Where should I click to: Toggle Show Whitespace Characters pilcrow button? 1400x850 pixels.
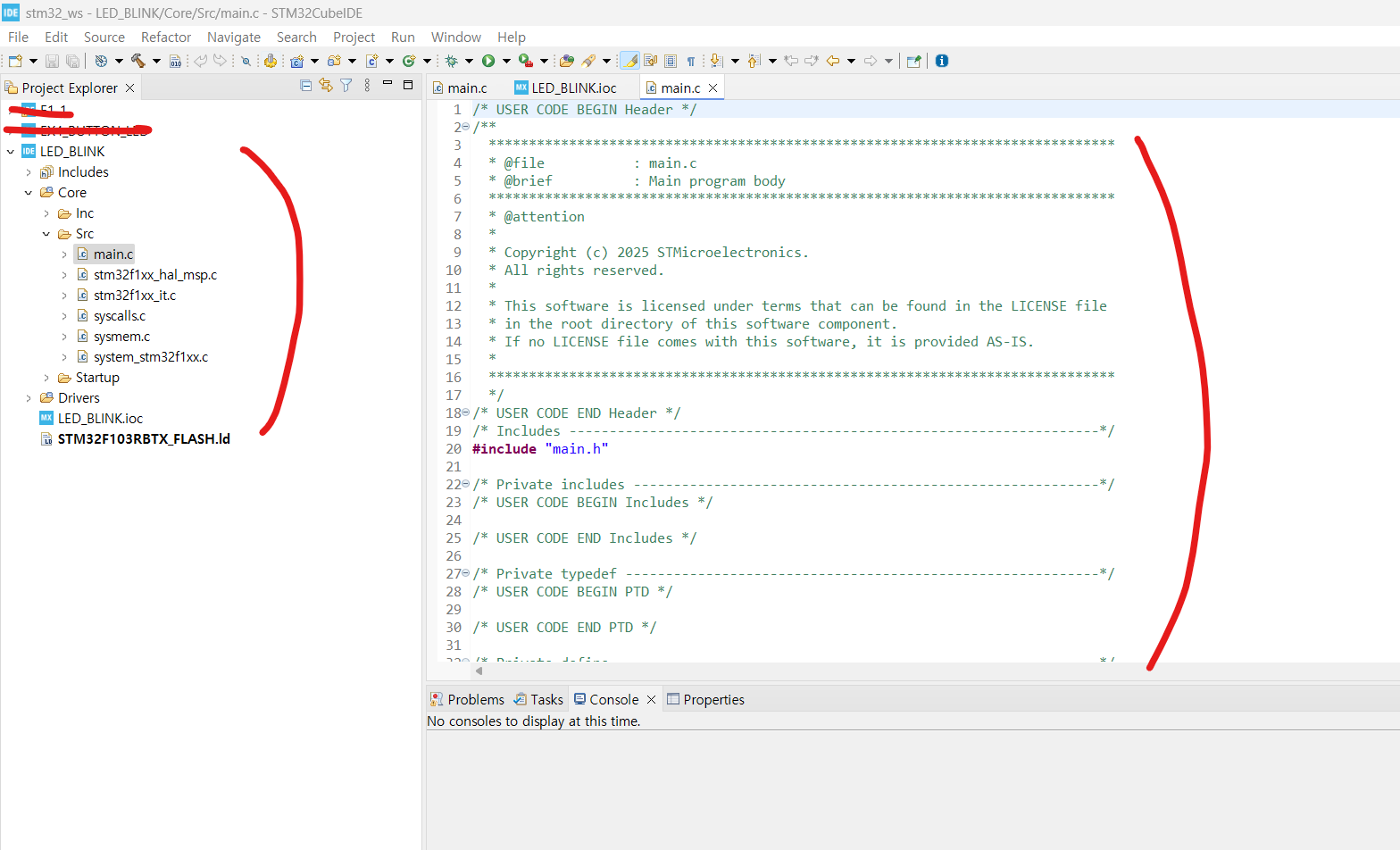[691, 61]
